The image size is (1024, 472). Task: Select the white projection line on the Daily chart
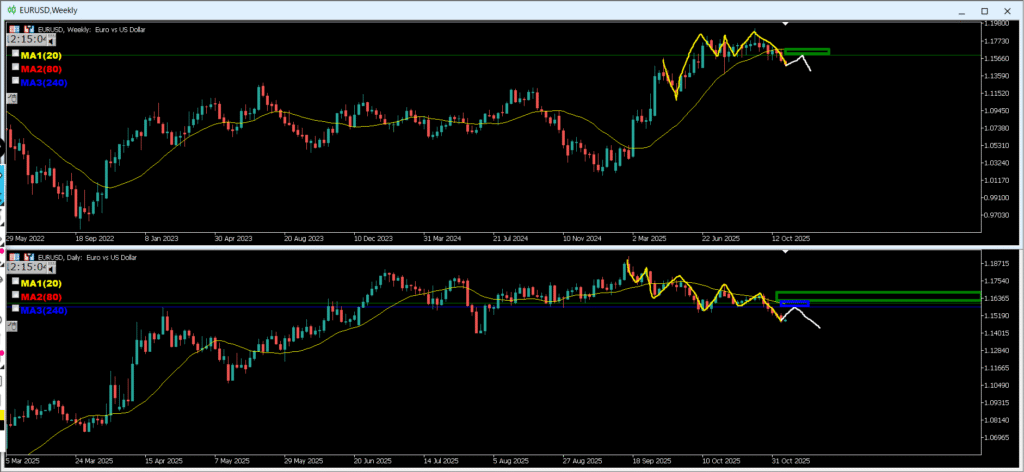(x=808, y=319)
